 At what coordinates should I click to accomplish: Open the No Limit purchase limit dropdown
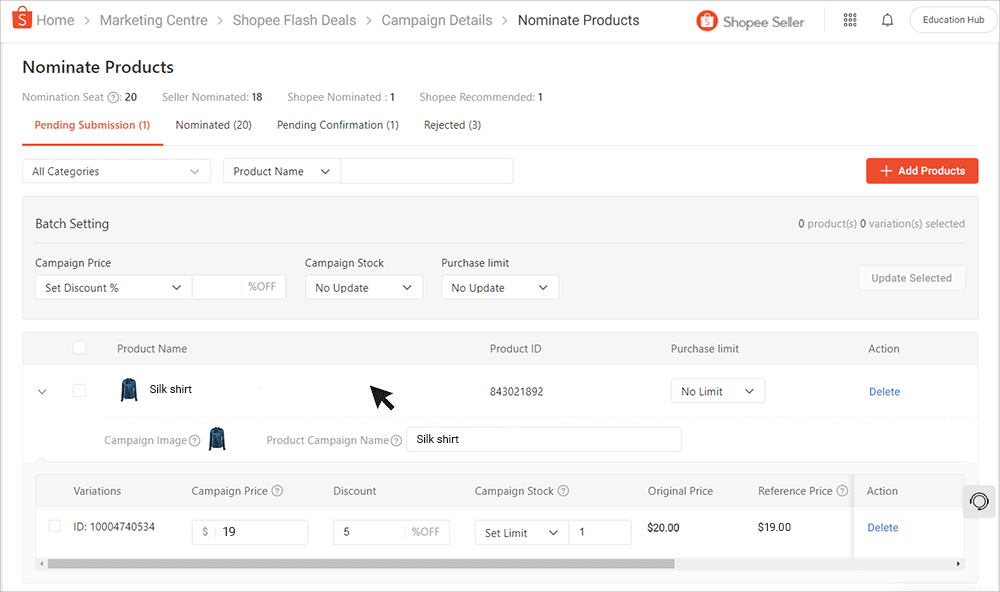click(x=717, y=391)
